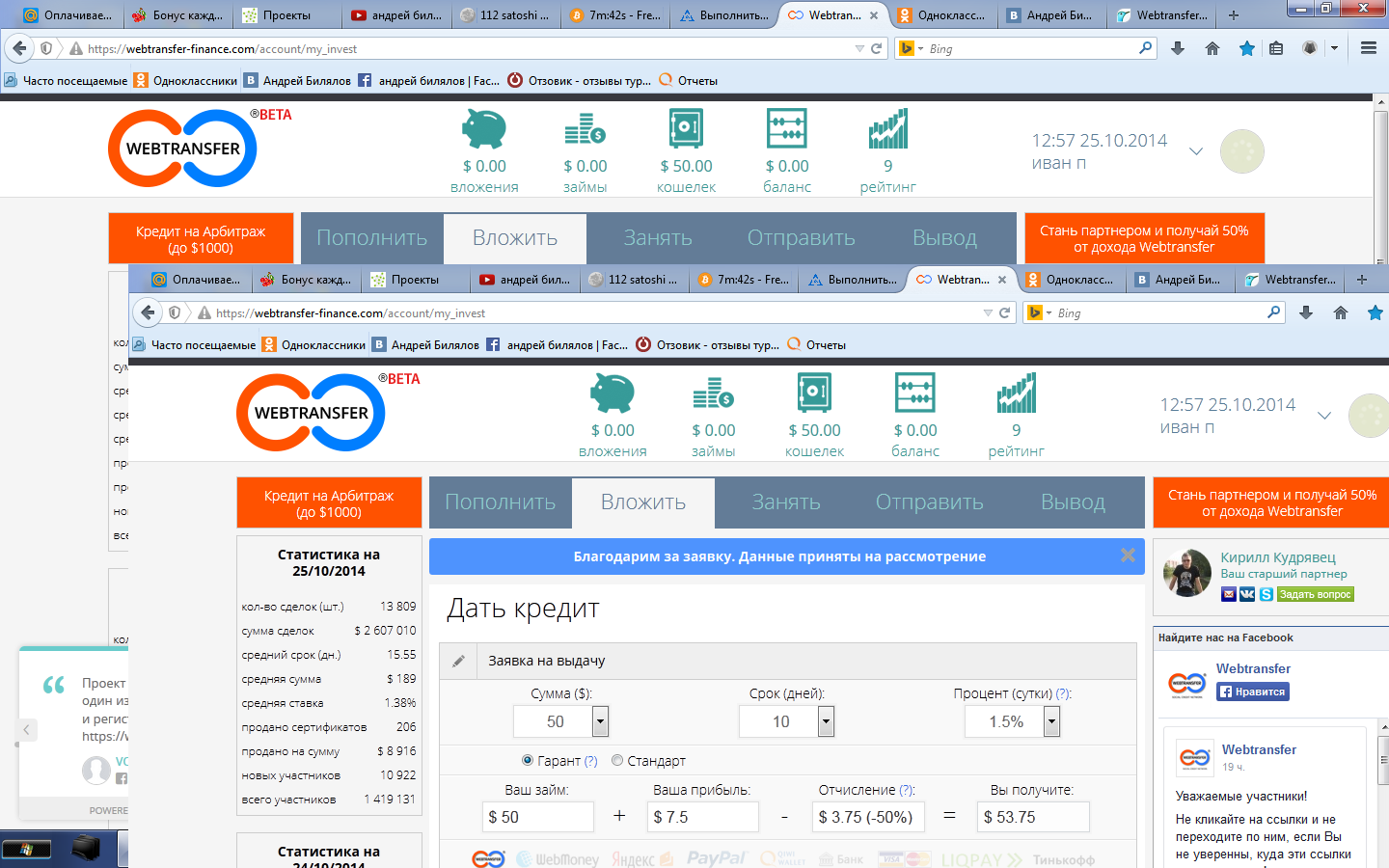
Task: Open hamburger menu in top browser toolbar
Action: tap(1369, 48)
